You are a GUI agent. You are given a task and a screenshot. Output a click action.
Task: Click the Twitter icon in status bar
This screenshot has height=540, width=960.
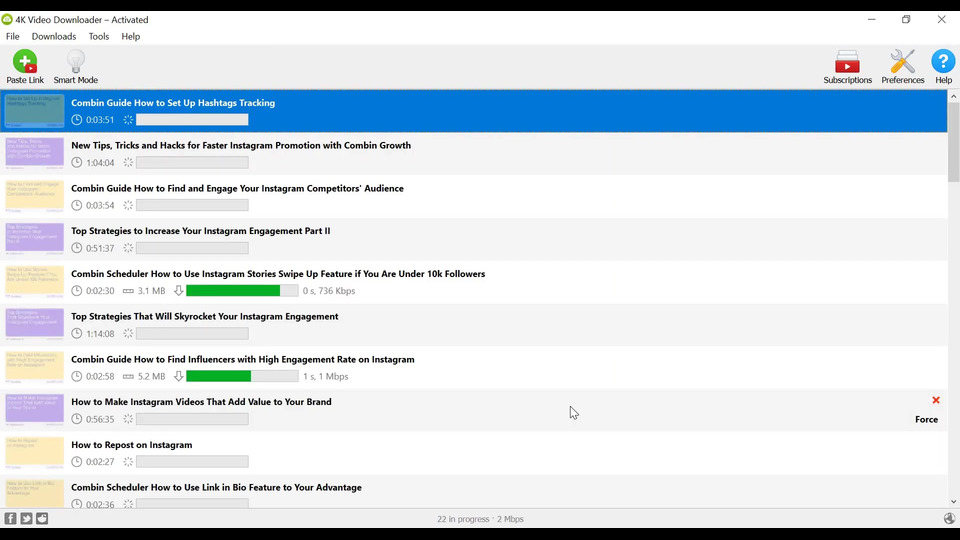(x=26, y=519)
